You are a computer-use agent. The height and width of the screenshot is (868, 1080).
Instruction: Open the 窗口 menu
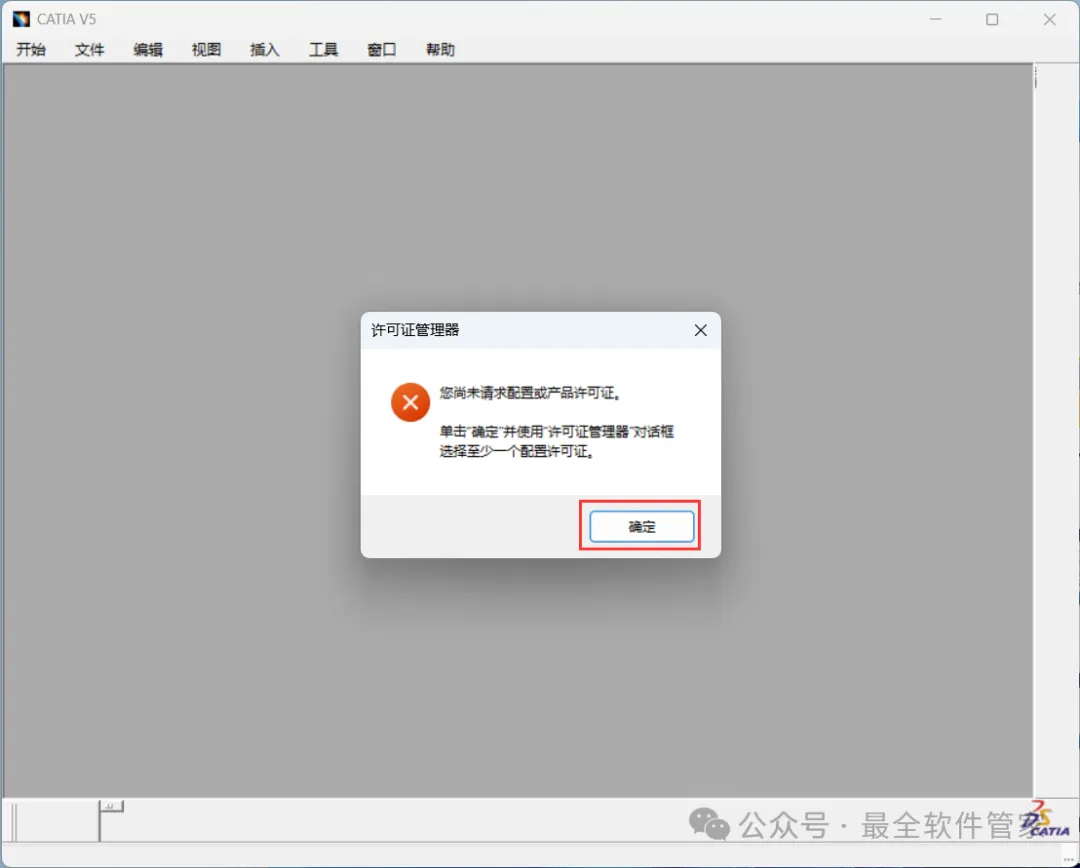pos(382,50)
